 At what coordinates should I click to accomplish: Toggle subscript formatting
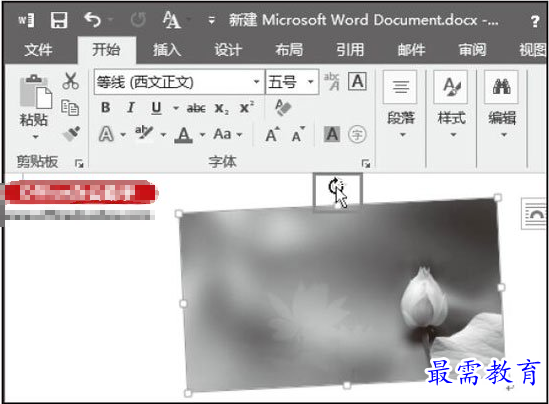tap(221, 108)
